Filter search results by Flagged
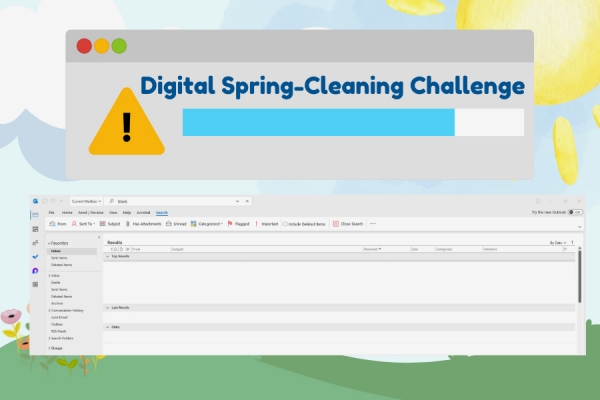Screen dimensions: 600x400 pos(239,224)
